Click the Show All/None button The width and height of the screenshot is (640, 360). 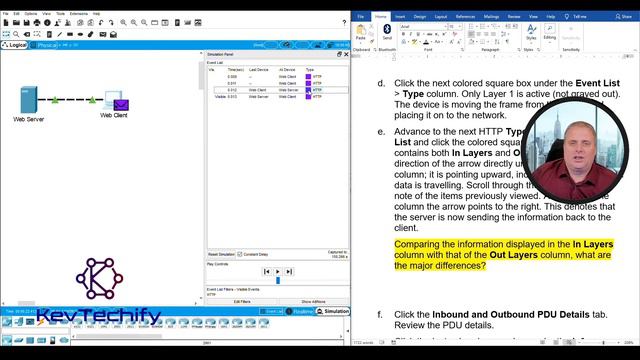[x=313, y=302]
